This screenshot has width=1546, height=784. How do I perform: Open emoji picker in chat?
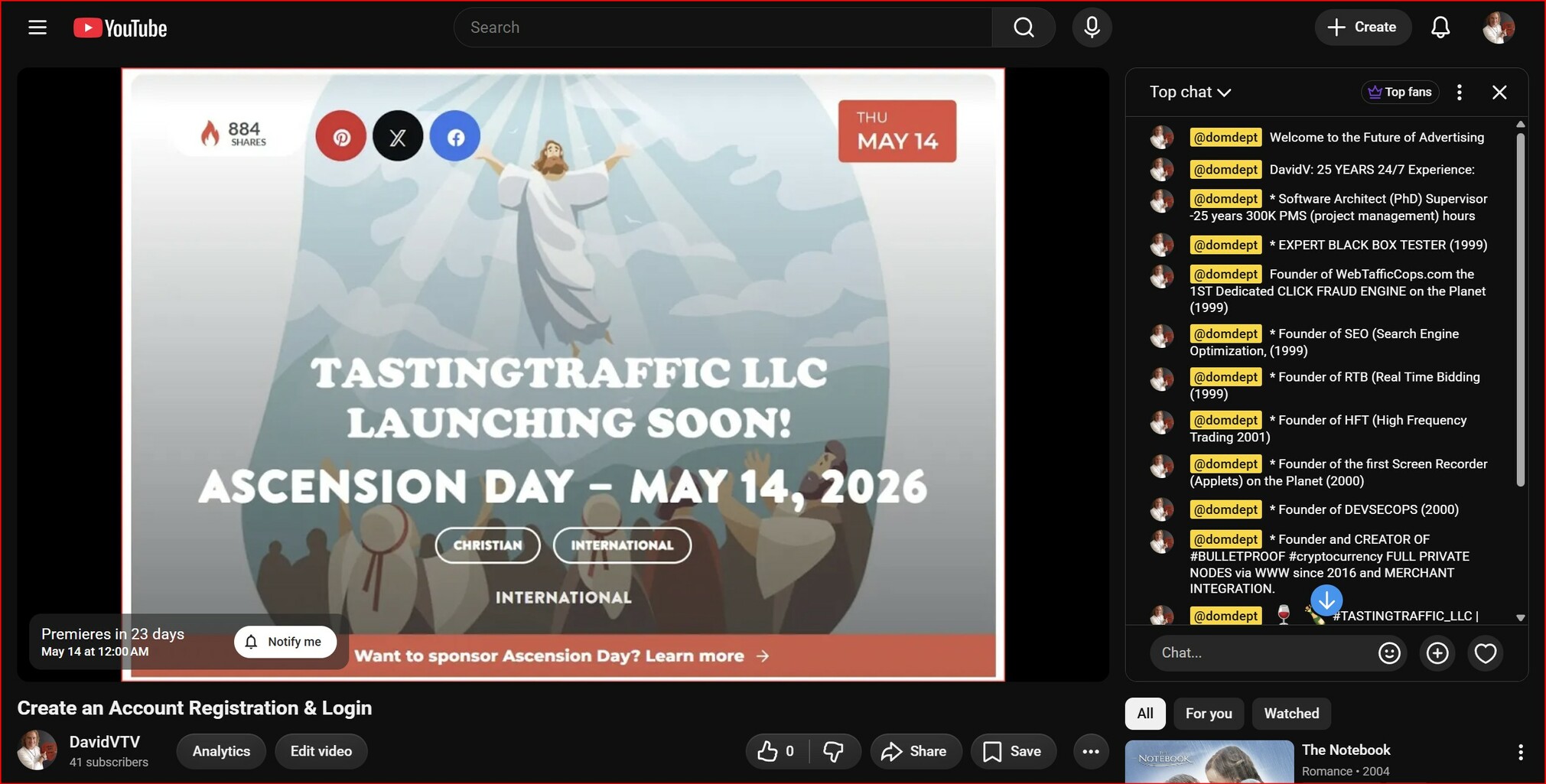pyautogui.click(x=1388, y=652)
